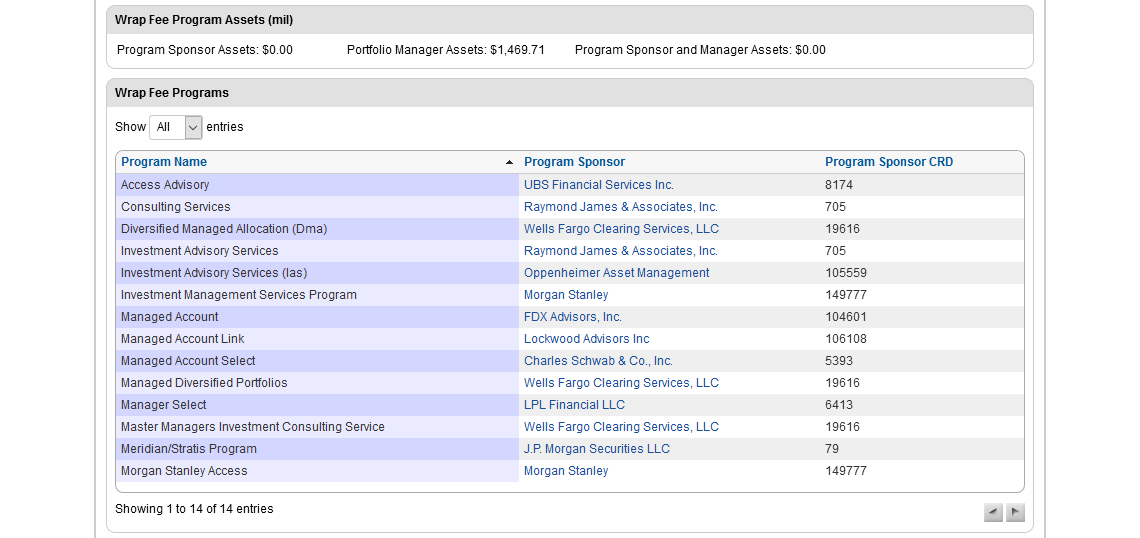Viewport: 1140px width, 538px height.
Task: Click Wells Fargo link for Diversified Managed Allocation
Action: (621, 229)
